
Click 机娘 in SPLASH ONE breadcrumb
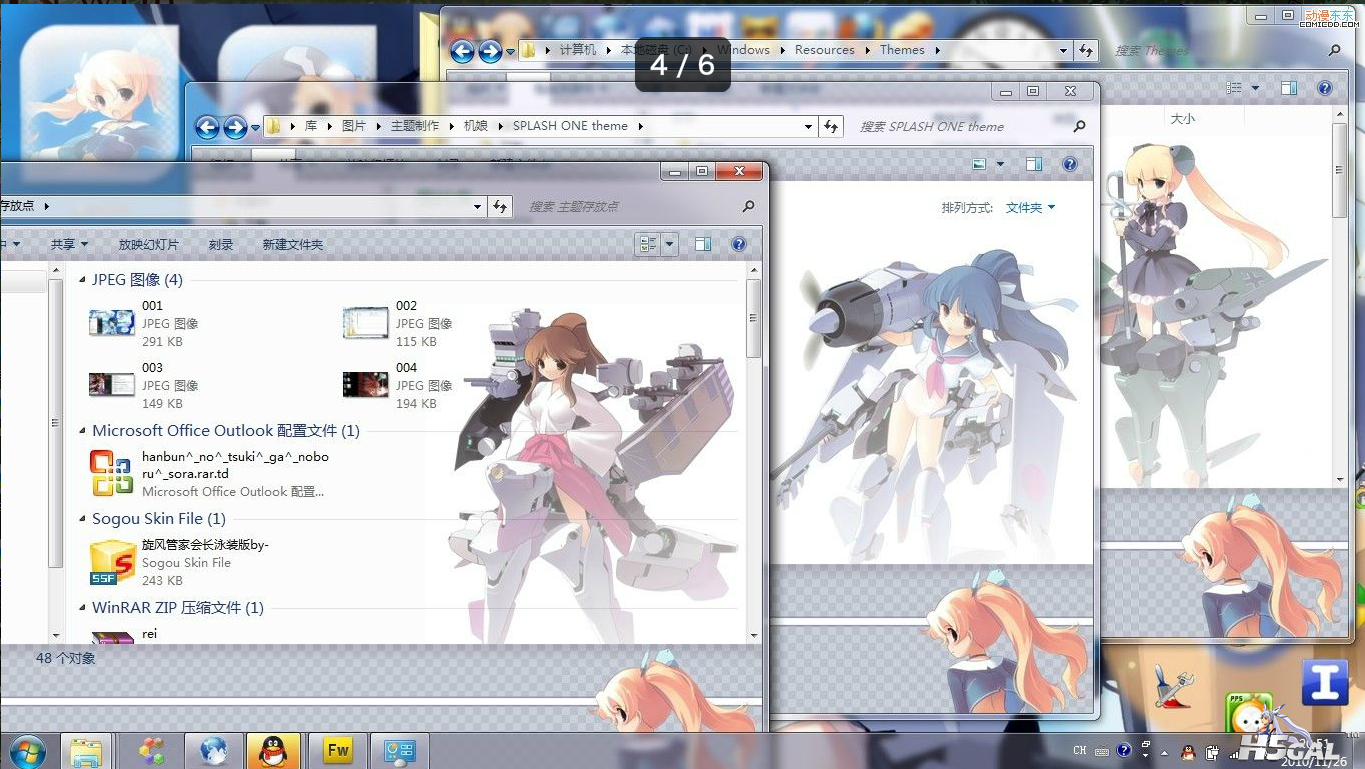pyautogui.click(x=476, y=126)
